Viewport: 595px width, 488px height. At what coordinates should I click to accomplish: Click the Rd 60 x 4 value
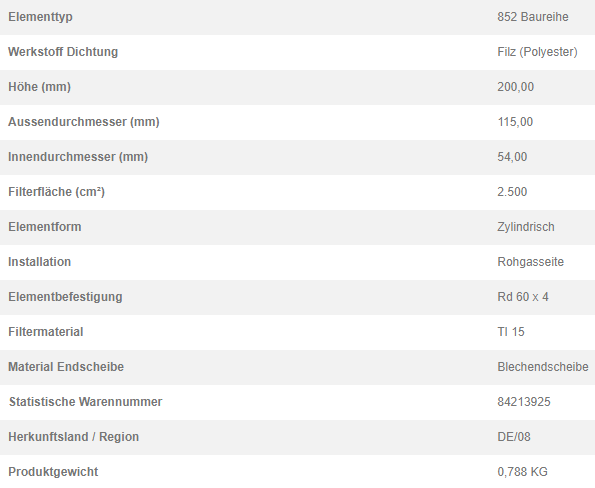[523, 297]
